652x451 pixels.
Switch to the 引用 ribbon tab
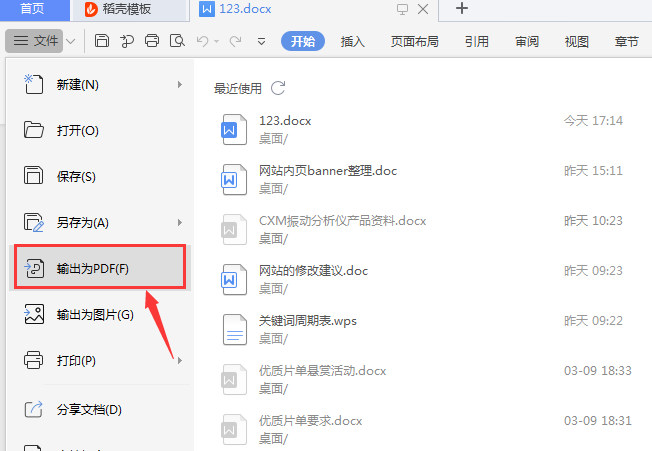[x=477, y=41]
